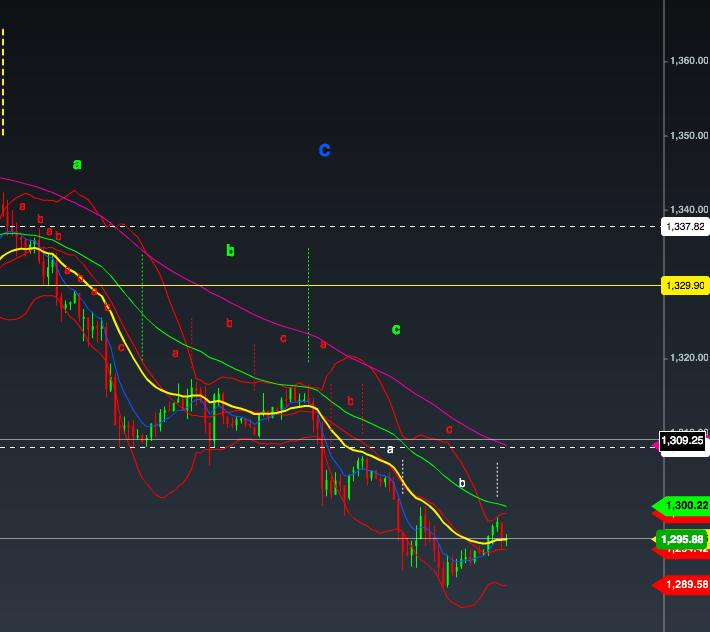
Task: Click the yellow dashed vertical line marker
Action: [x=3, y=82]
